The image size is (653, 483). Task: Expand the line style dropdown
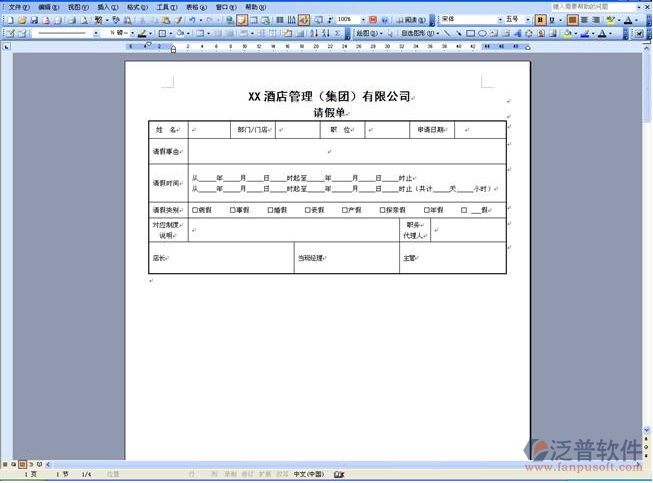(96, 33)
